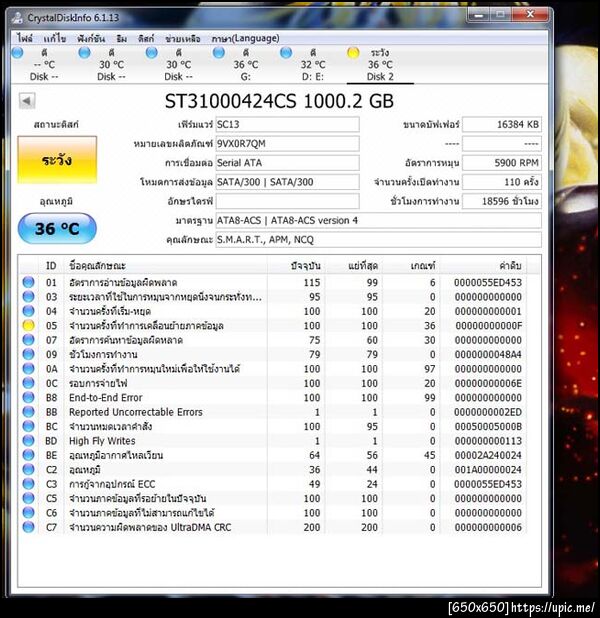Click the ค่าดิบ (Raw value) column header
The image size is (600, 618).
pos(483,266)
